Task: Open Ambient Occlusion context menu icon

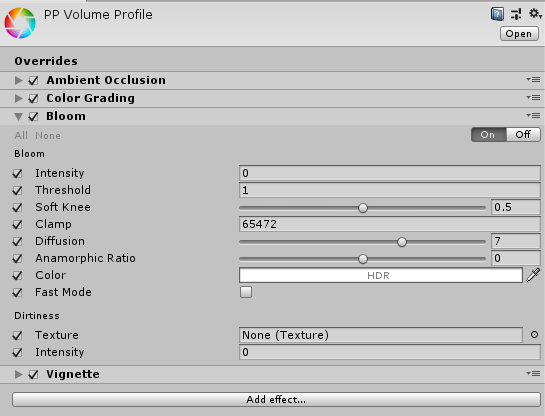Action: (533, 80)
